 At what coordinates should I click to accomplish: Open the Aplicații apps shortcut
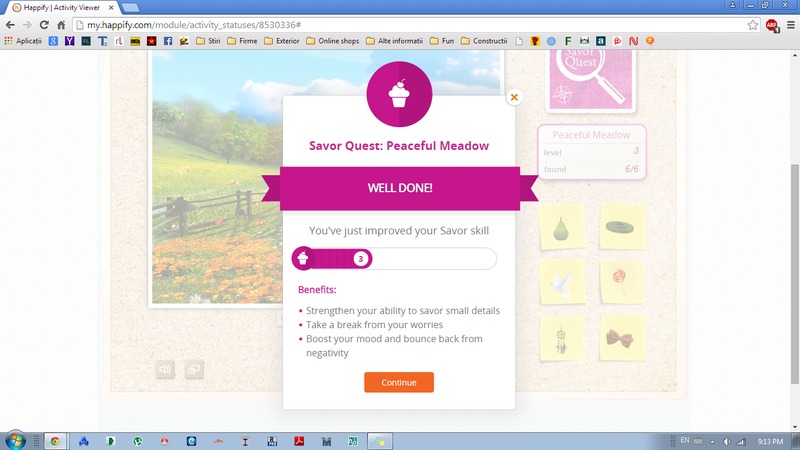[23, 41]
